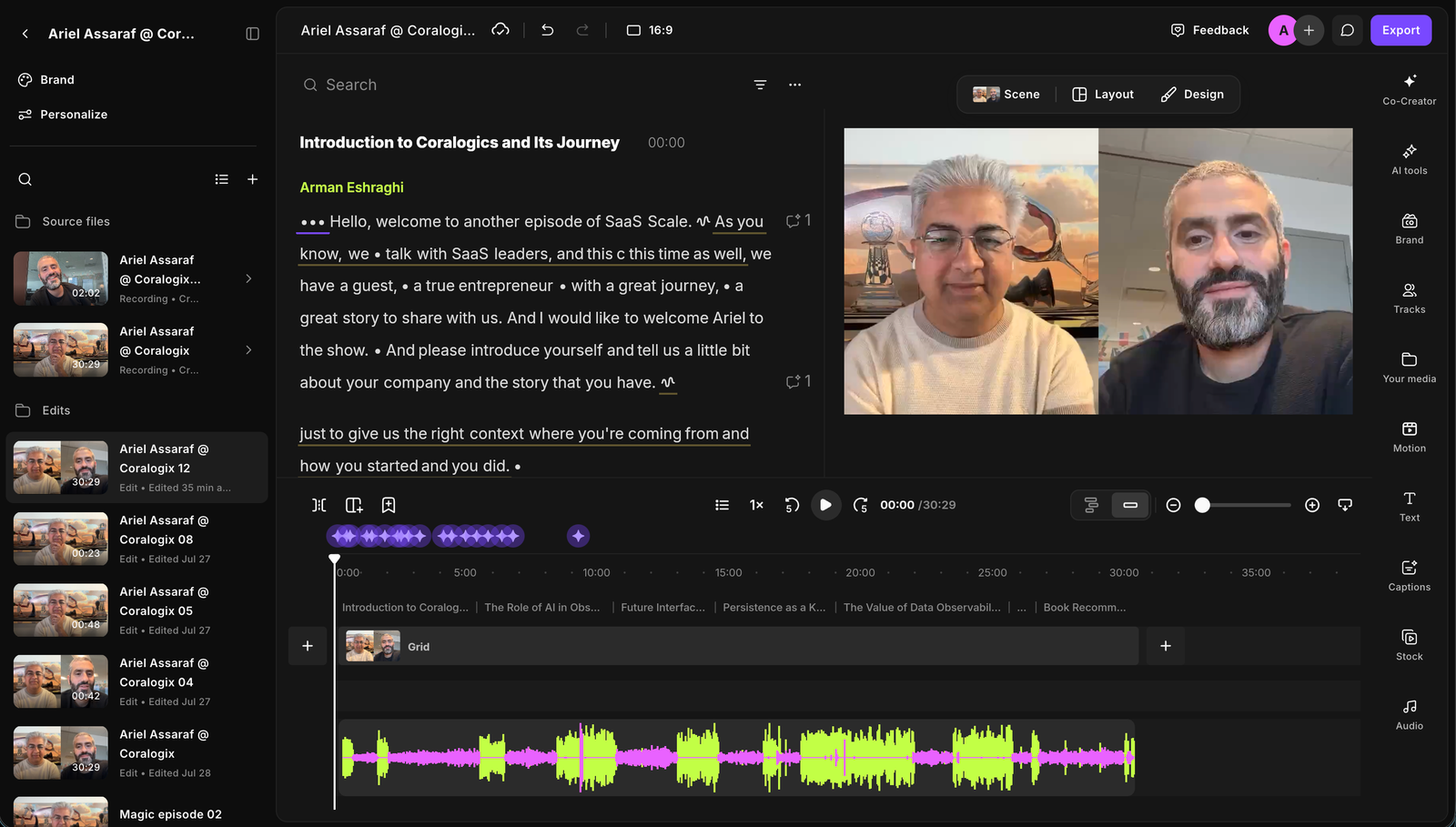The height and width of the screenshot is (827, 1456).
Task: Click the Export button
Action: click(1400, 30)
